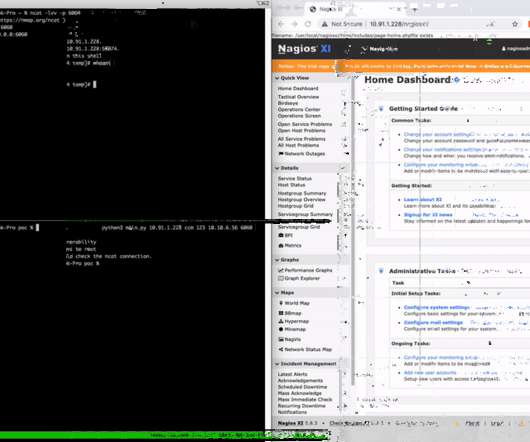Open Service Status page
This screenshot has height=442, width=530.
(x=295, y=178)
